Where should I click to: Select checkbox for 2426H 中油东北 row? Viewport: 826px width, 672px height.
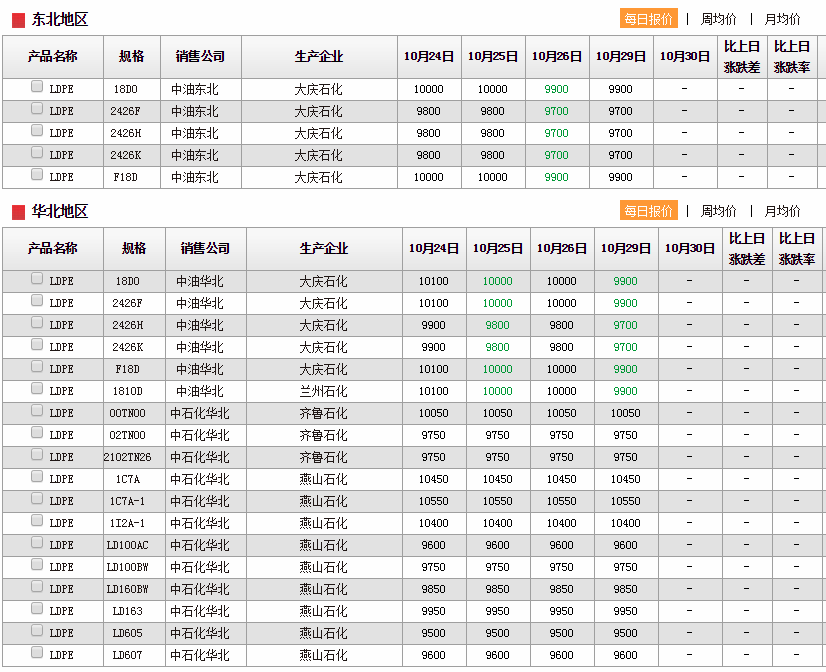37,130
